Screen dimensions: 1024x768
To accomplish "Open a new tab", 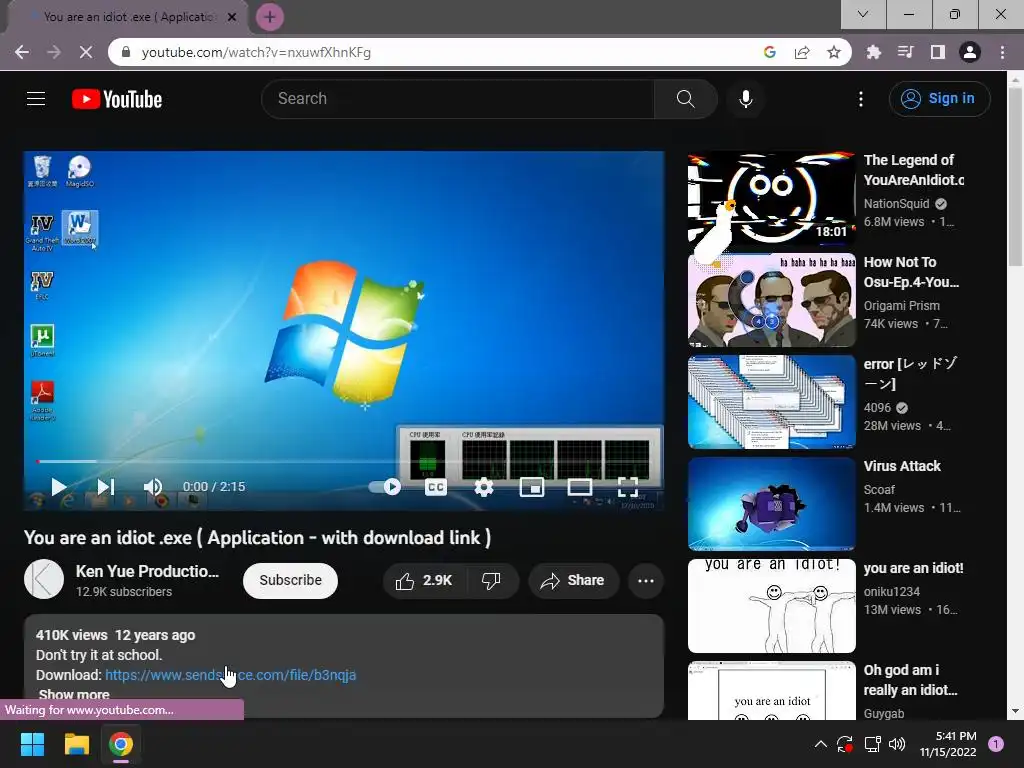I will (x=270, y=17).
